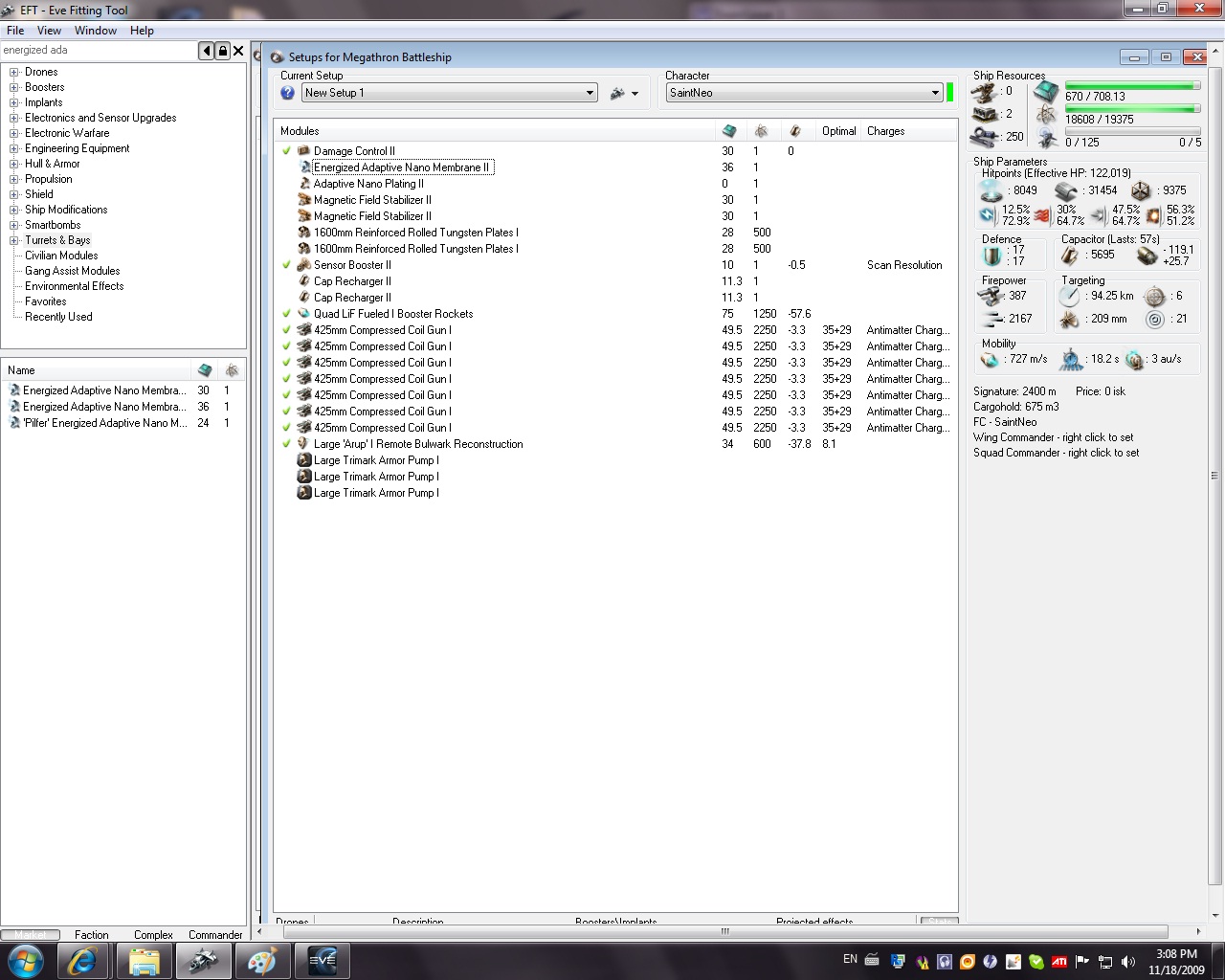The image size is (1225, 980).
Task: Select Recently Used in the market tree
Action: click(x=58, y=317)
